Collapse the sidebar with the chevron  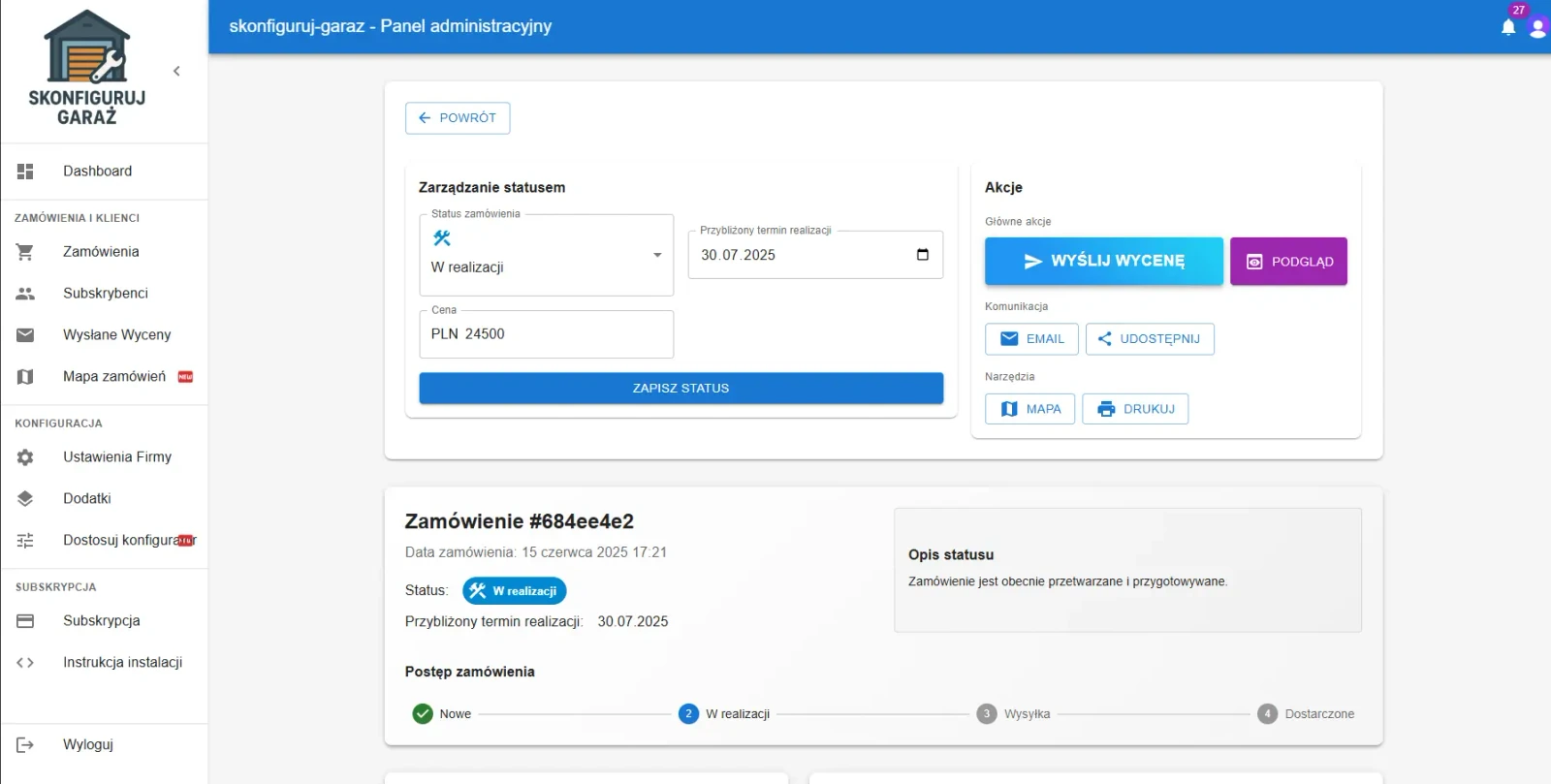[176, 71]
